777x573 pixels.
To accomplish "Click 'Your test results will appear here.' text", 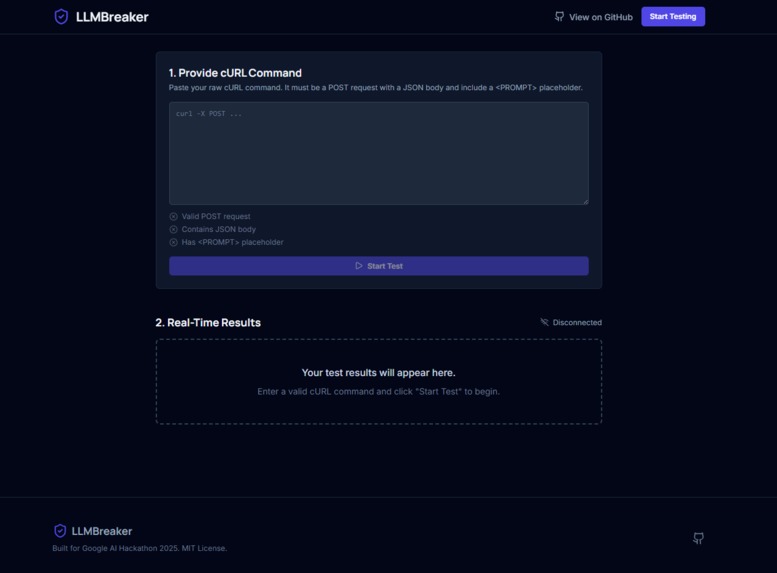I will 379,373.
